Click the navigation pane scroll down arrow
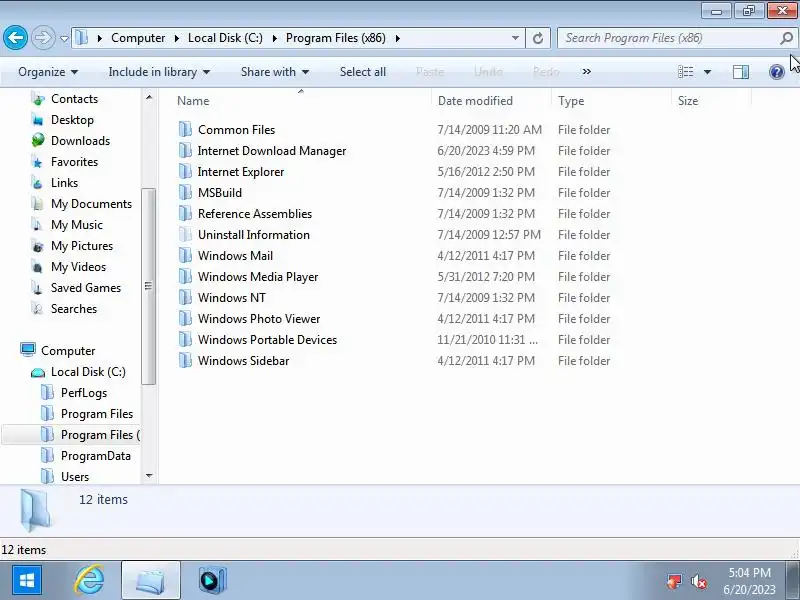 148,476
